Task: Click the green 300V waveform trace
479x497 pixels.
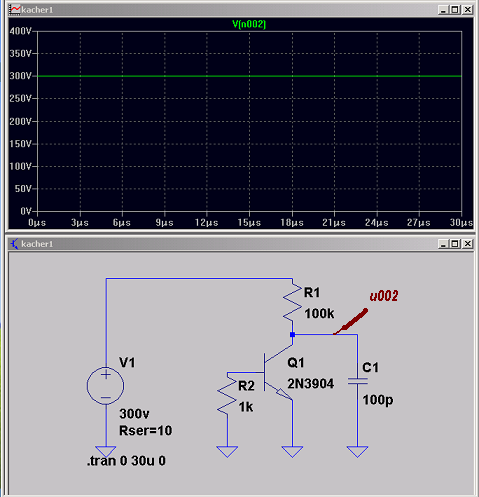Action: [x=249, y=76]
